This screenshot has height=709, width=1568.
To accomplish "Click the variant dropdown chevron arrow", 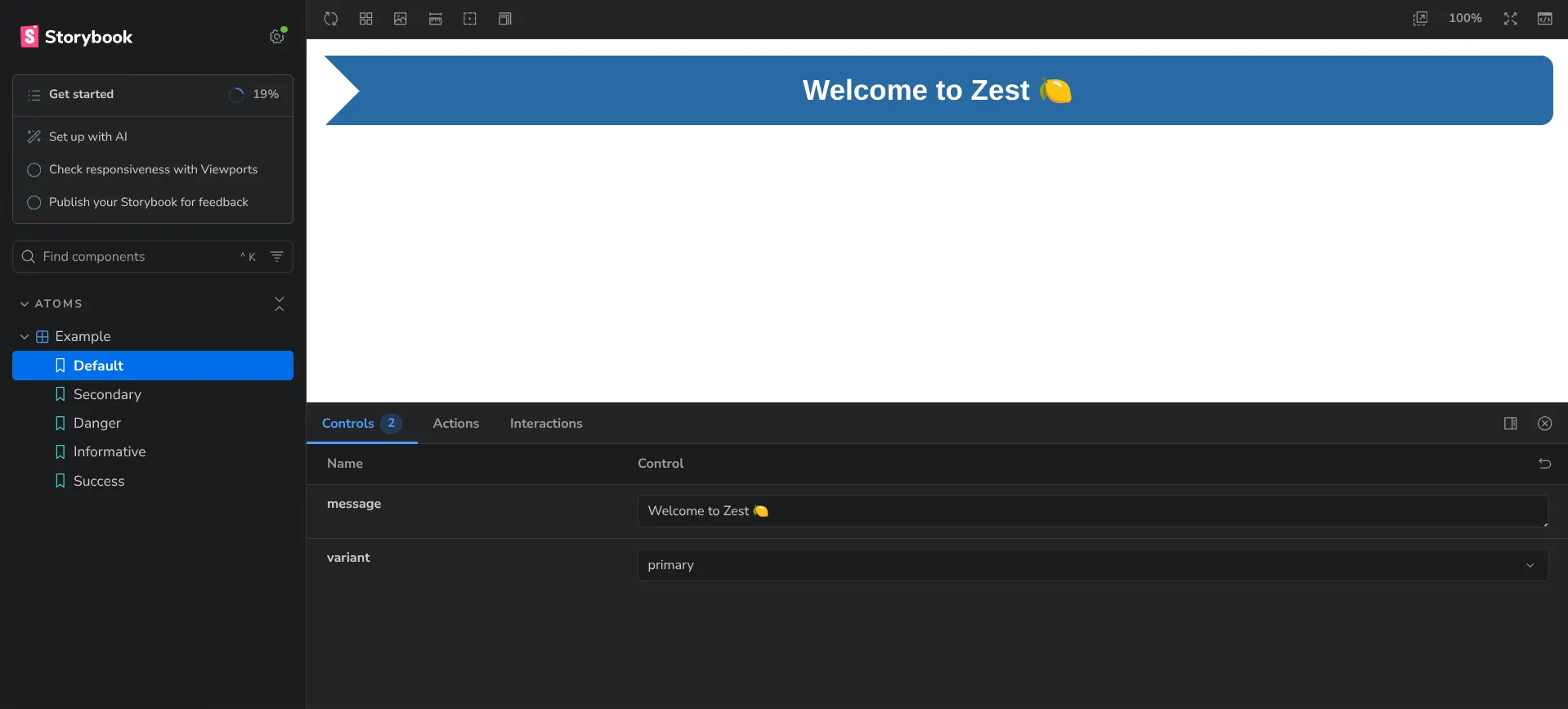I will (1530, 566).
